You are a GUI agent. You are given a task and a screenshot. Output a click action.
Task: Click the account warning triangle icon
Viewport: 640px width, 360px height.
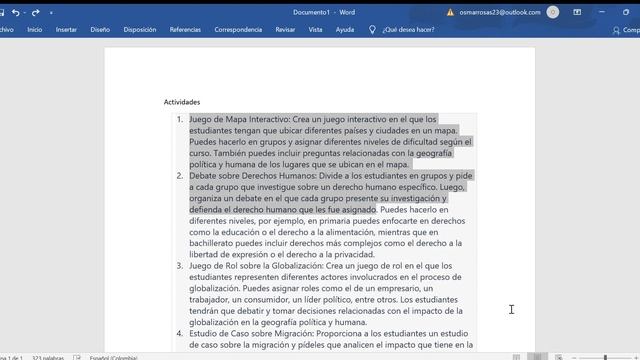pos(450,12)
